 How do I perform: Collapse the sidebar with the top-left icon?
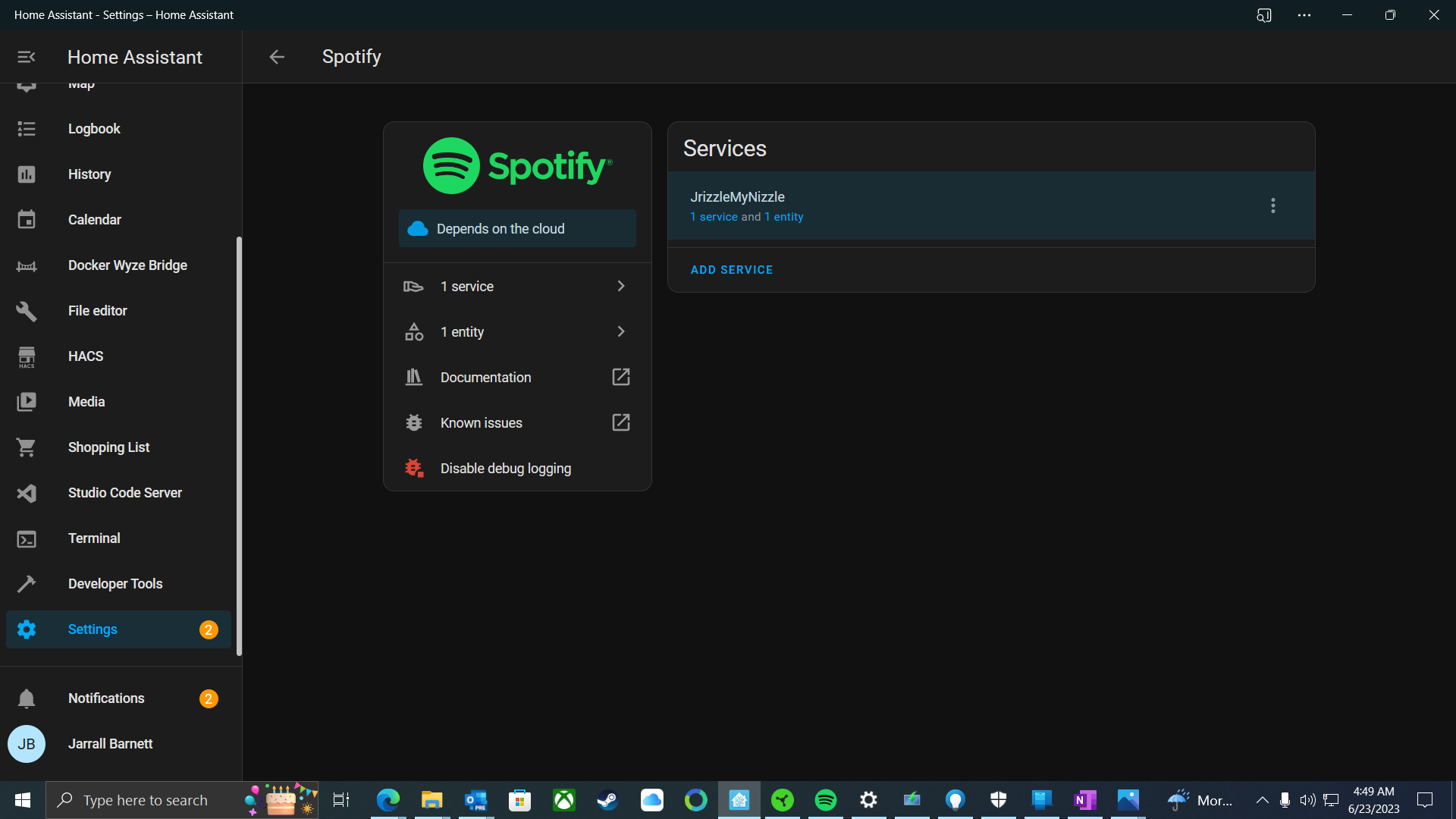[27, 57]
